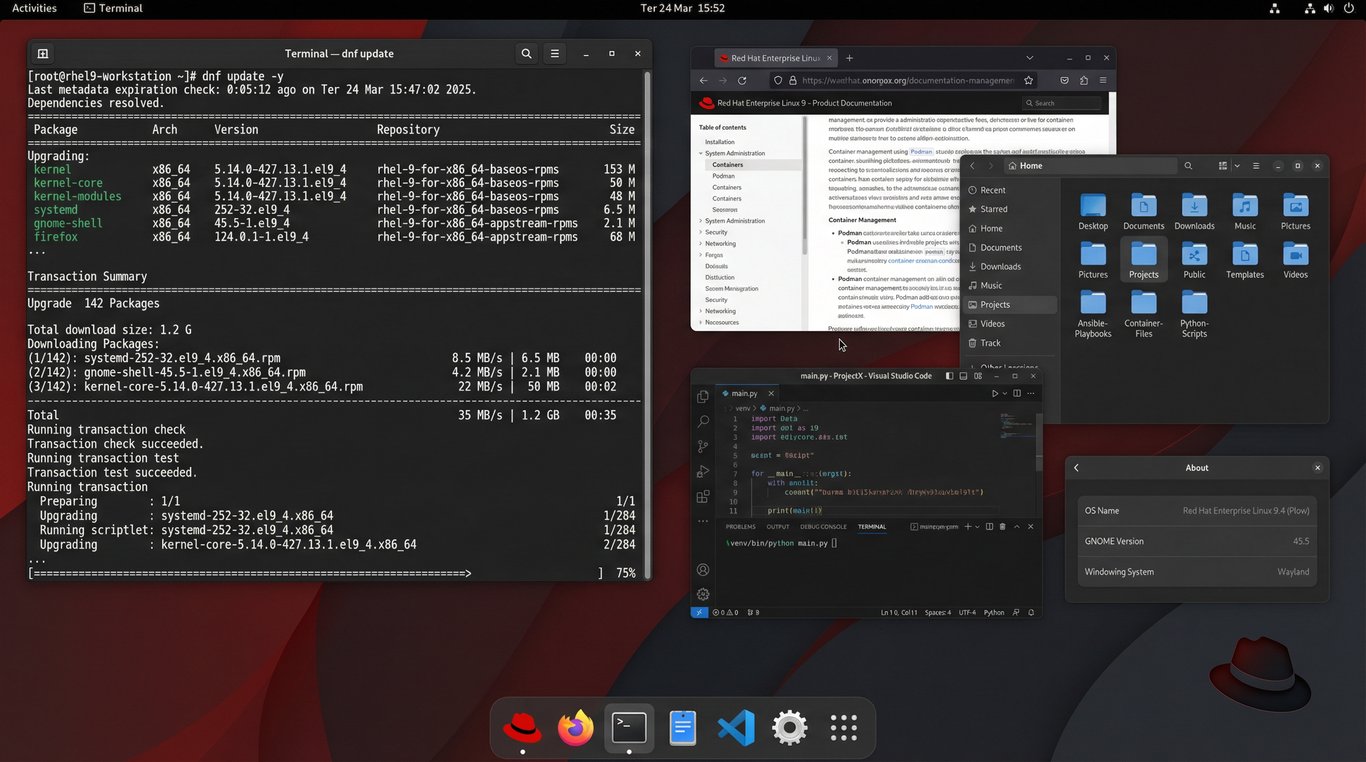
Task: Split the editor in VS Code
Action: [1017, 393]
